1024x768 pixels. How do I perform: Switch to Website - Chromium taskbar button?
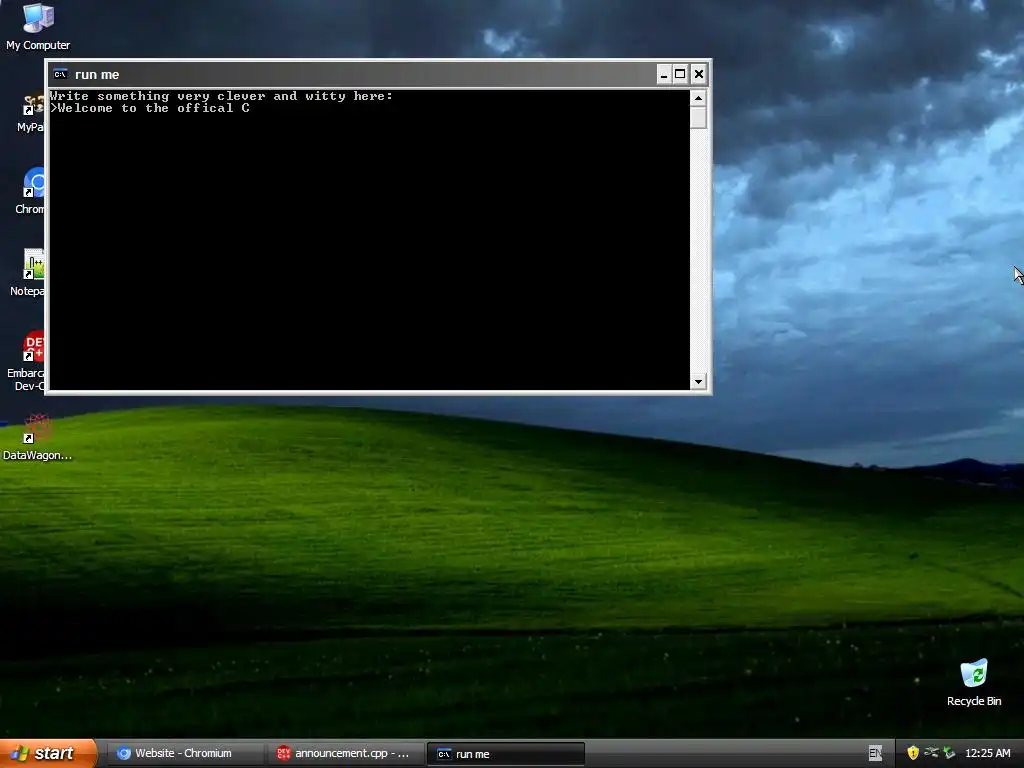click(184, 753)
